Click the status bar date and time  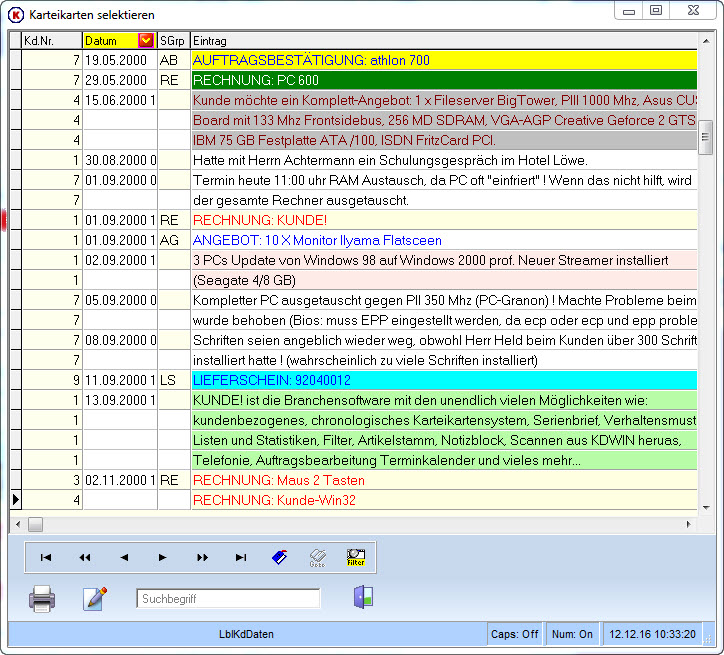pyautogui.click(x=652, y=634)
